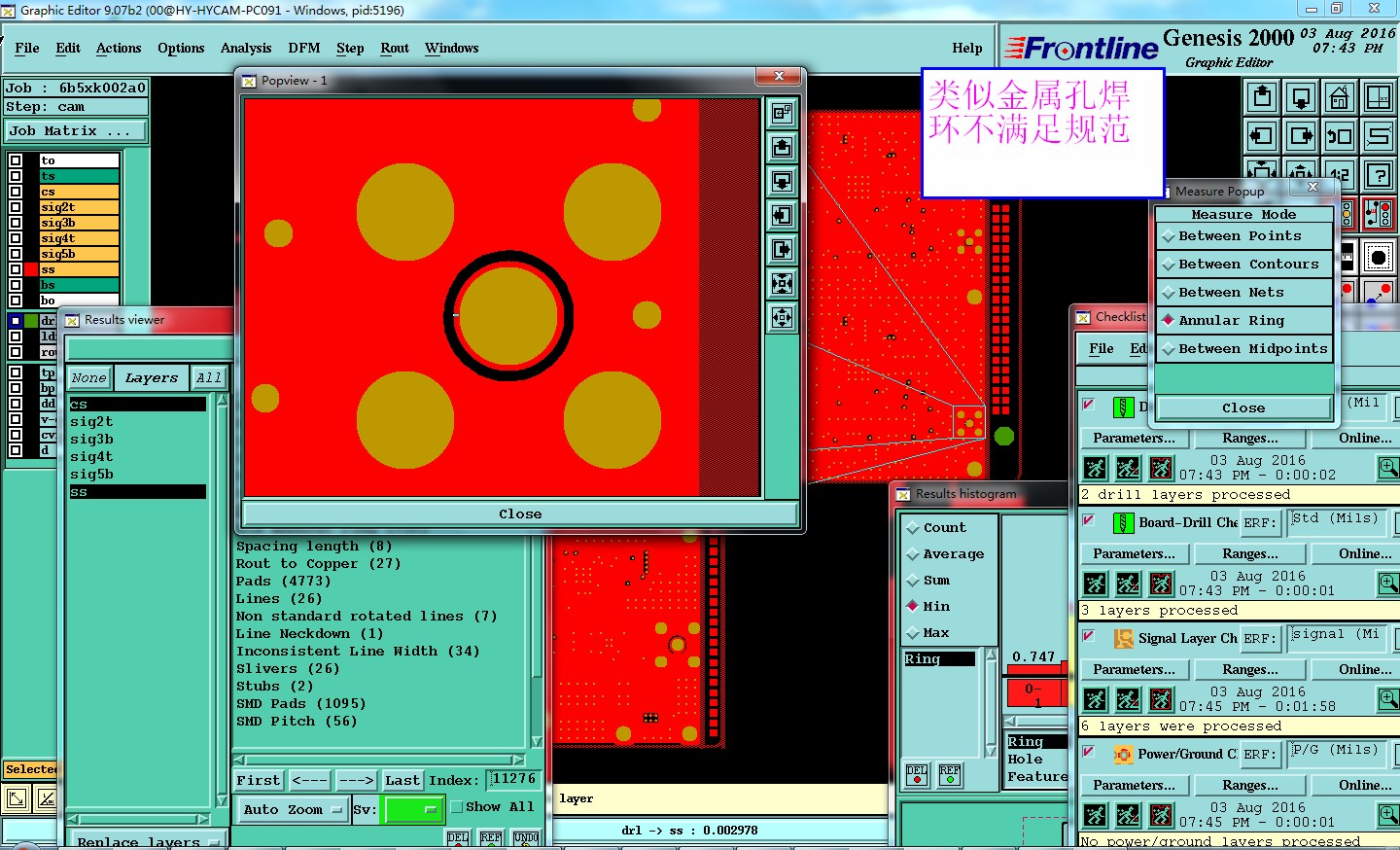This screenshot has width=1400, height=850.
Task: Click the Layers button in Results viewer
Action: 152,377
